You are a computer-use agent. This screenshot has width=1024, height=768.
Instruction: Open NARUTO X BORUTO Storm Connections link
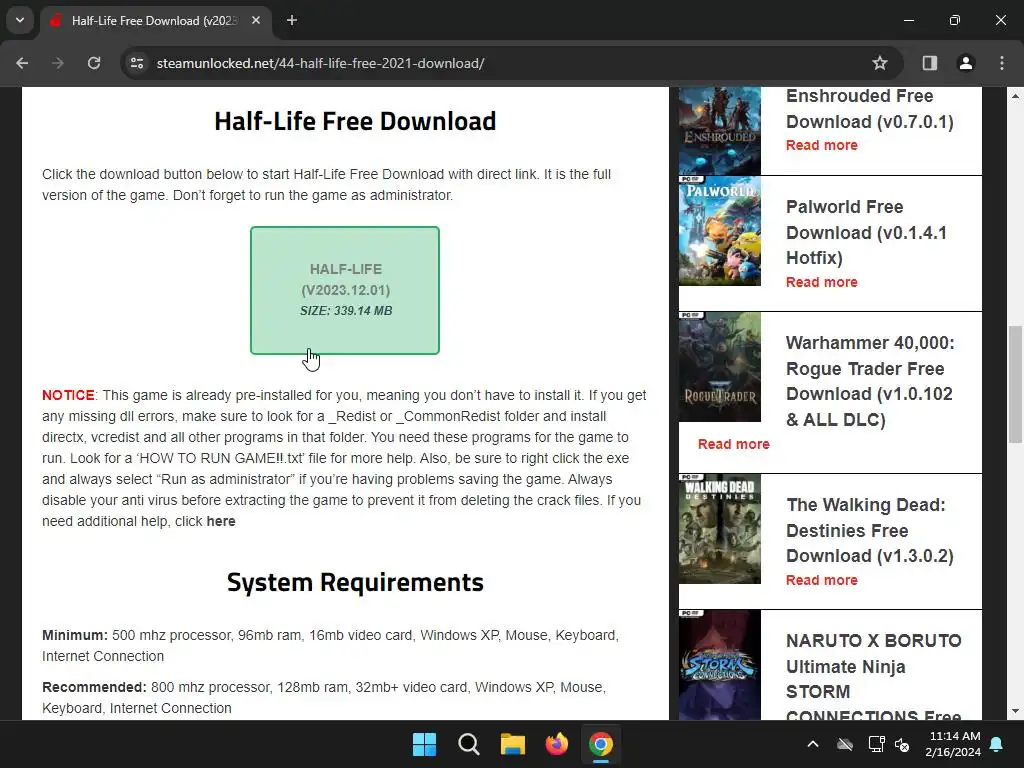(873, 676)
